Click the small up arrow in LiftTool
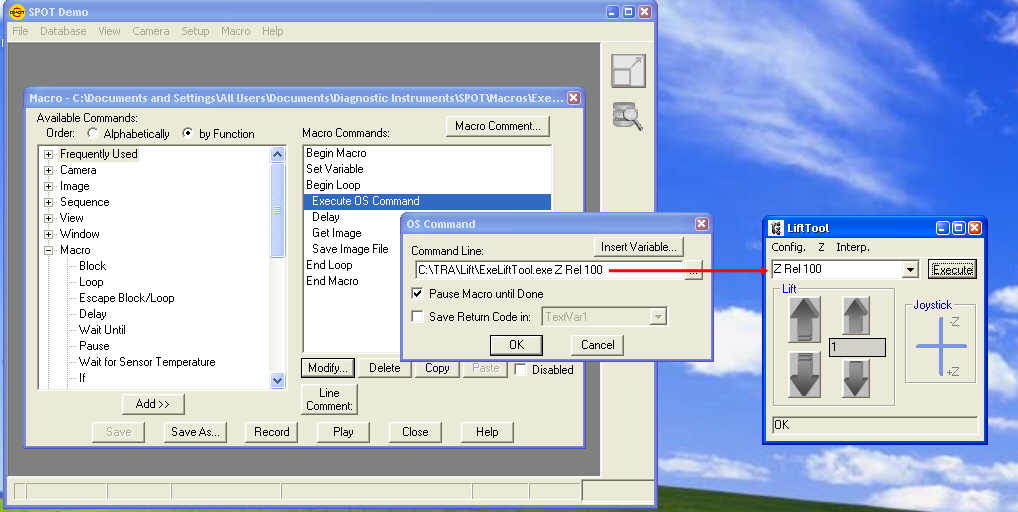The height and width of the screenshot is (512, 1018). point(856,315)
